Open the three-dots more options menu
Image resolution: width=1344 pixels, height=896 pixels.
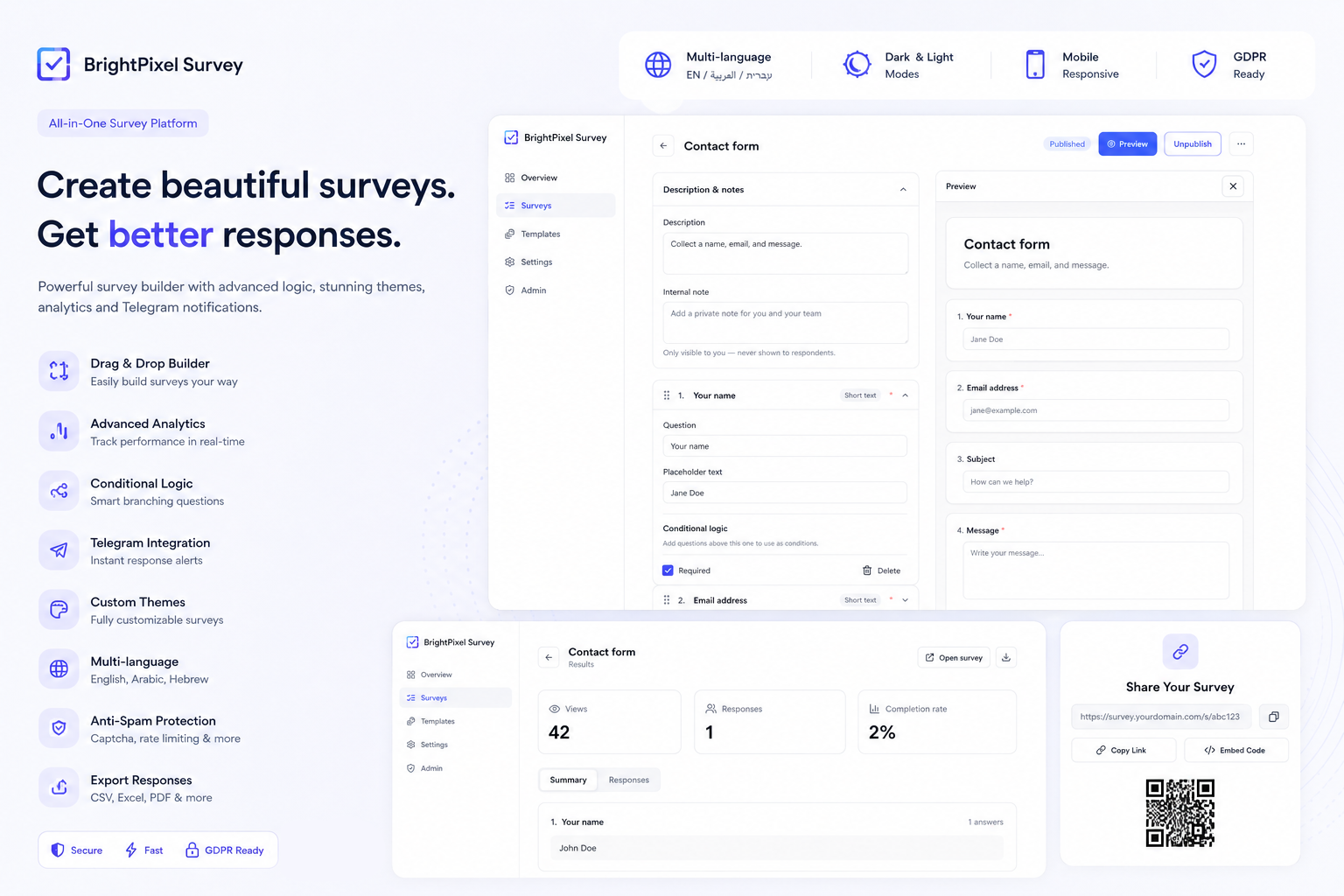pyautogui.click(x=1241, y=143)
